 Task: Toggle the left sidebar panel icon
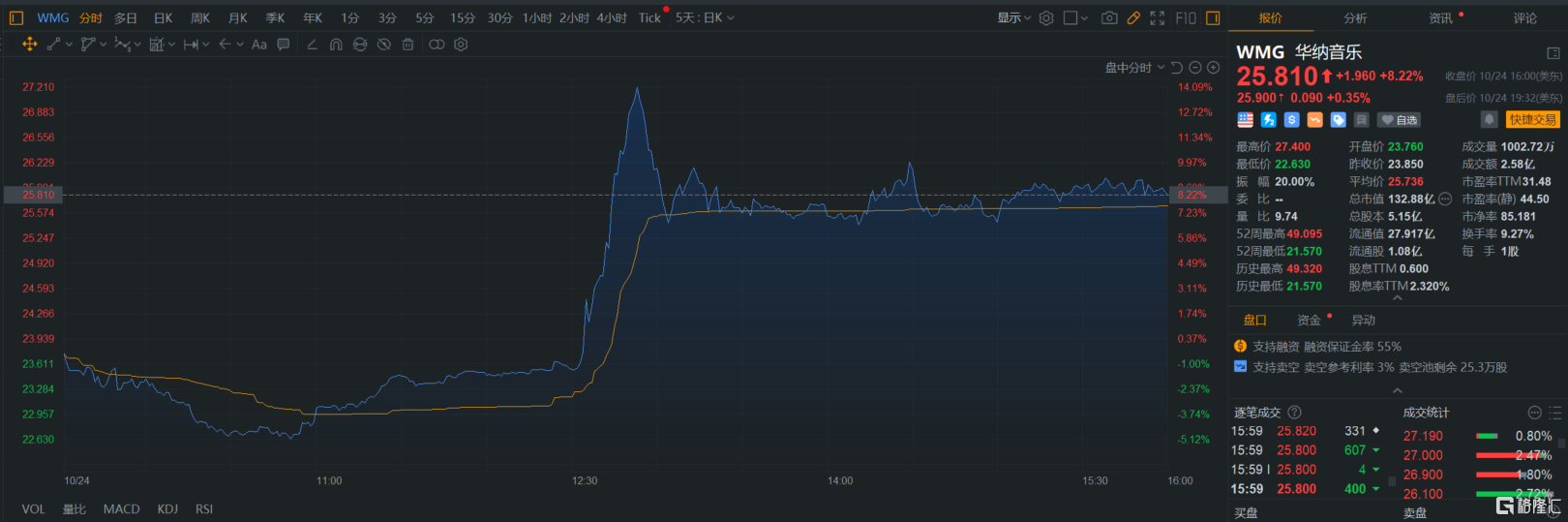(15, 17)
